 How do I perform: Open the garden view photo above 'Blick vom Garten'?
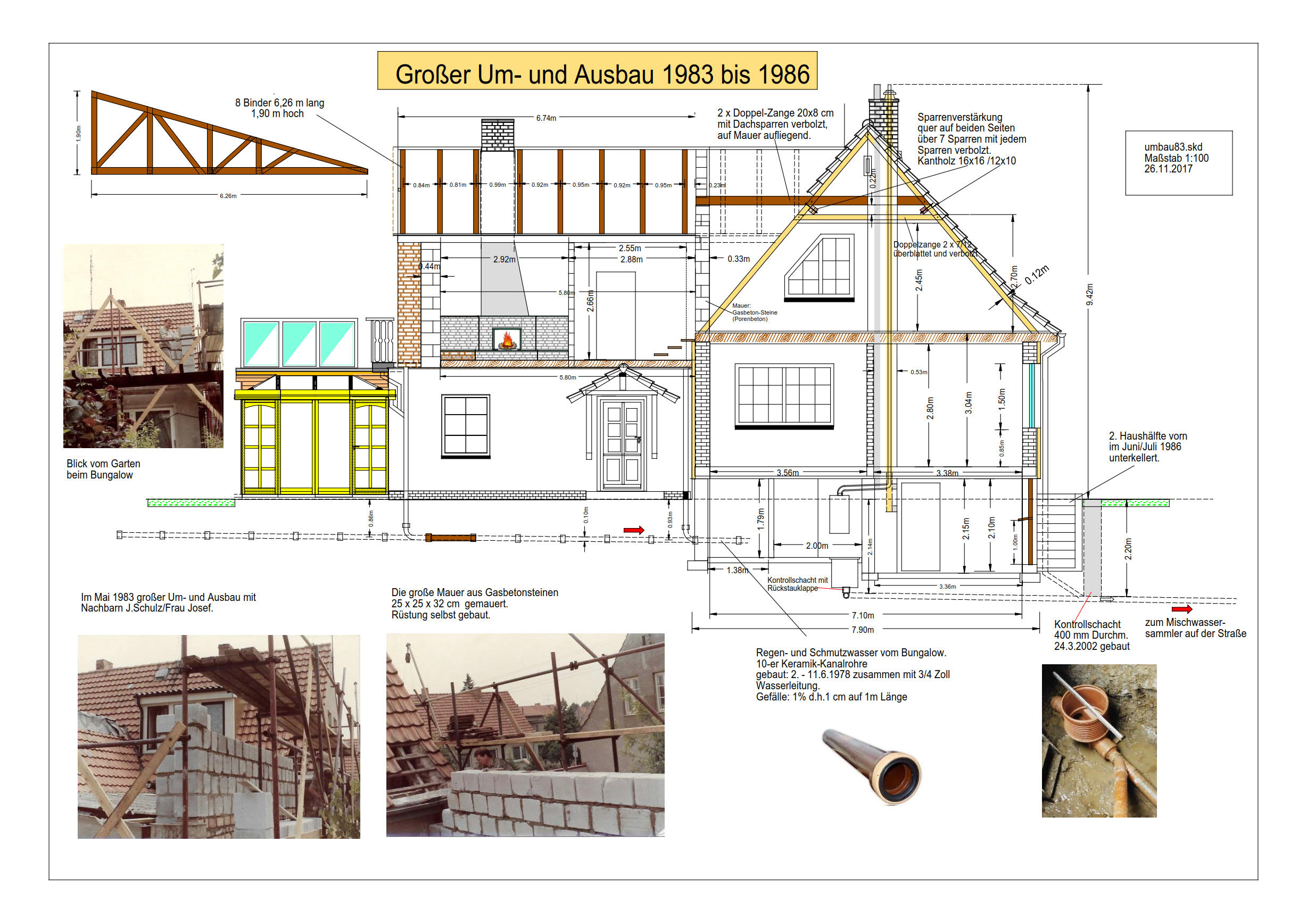[143, 346]
